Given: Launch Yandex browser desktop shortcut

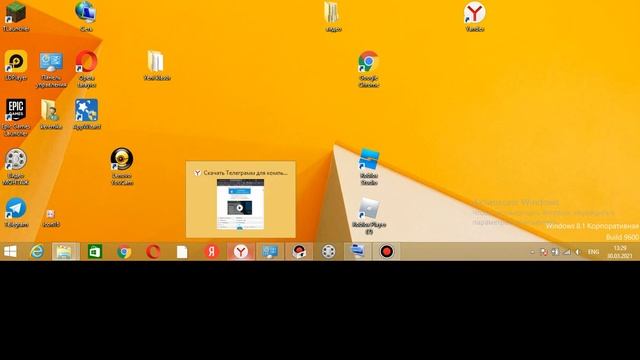Looking at the screenshot, I should pyautogui.click(x=475, y=17).
